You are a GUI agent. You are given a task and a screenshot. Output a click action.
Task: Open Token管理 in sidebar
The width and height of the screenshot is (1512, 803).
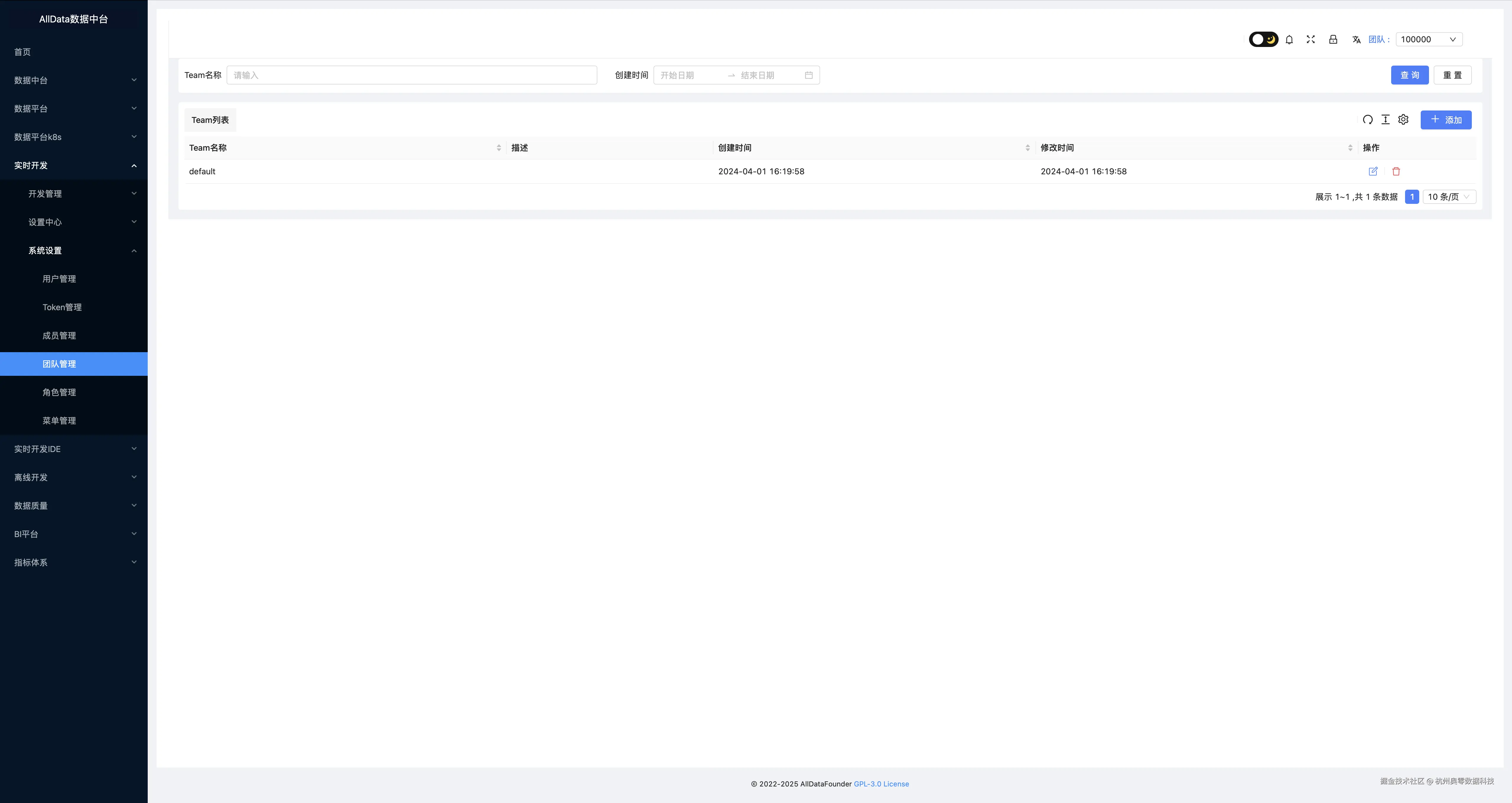[x=62, y=307]
